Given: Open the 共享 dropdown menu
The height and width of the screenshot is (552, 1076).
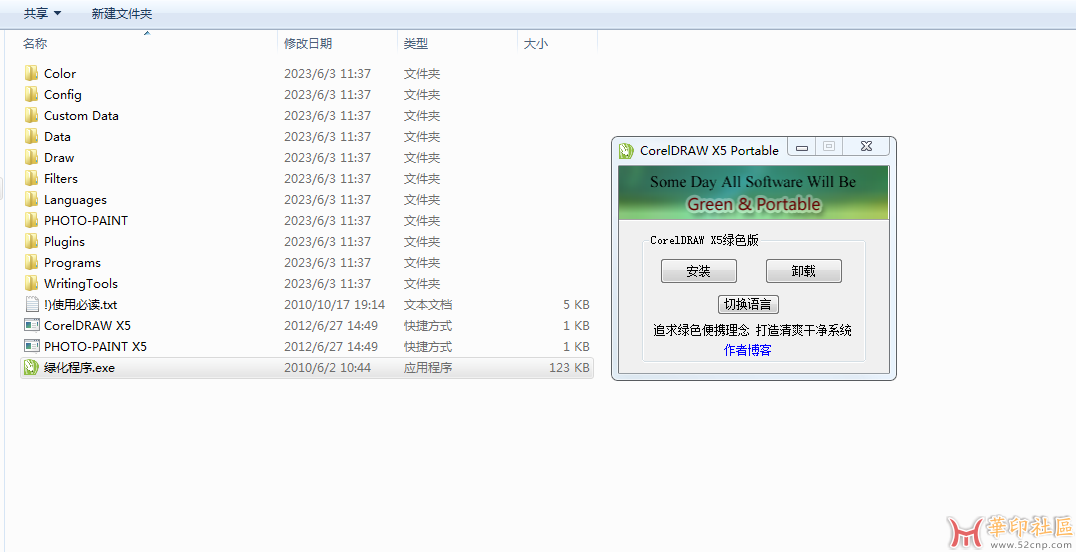Looking at the screenshot, I should pyautogui.click(x=42, y=14).
